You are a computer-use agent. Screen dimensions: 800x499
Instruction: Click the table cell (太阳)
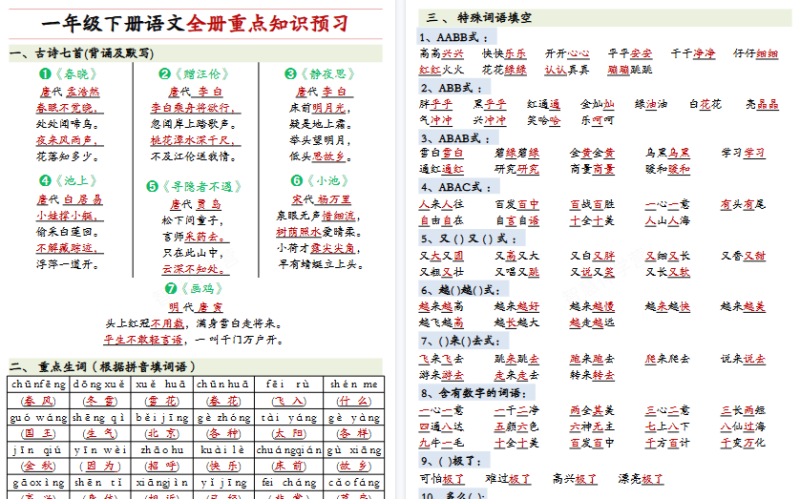pos(289,434)
